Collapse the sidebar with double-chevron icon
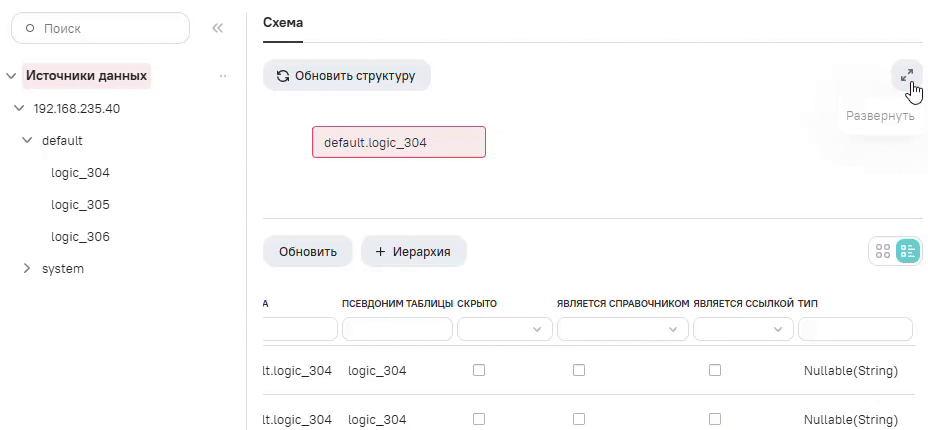This screenshot has height=430, width=928. (x=217, y=29)
